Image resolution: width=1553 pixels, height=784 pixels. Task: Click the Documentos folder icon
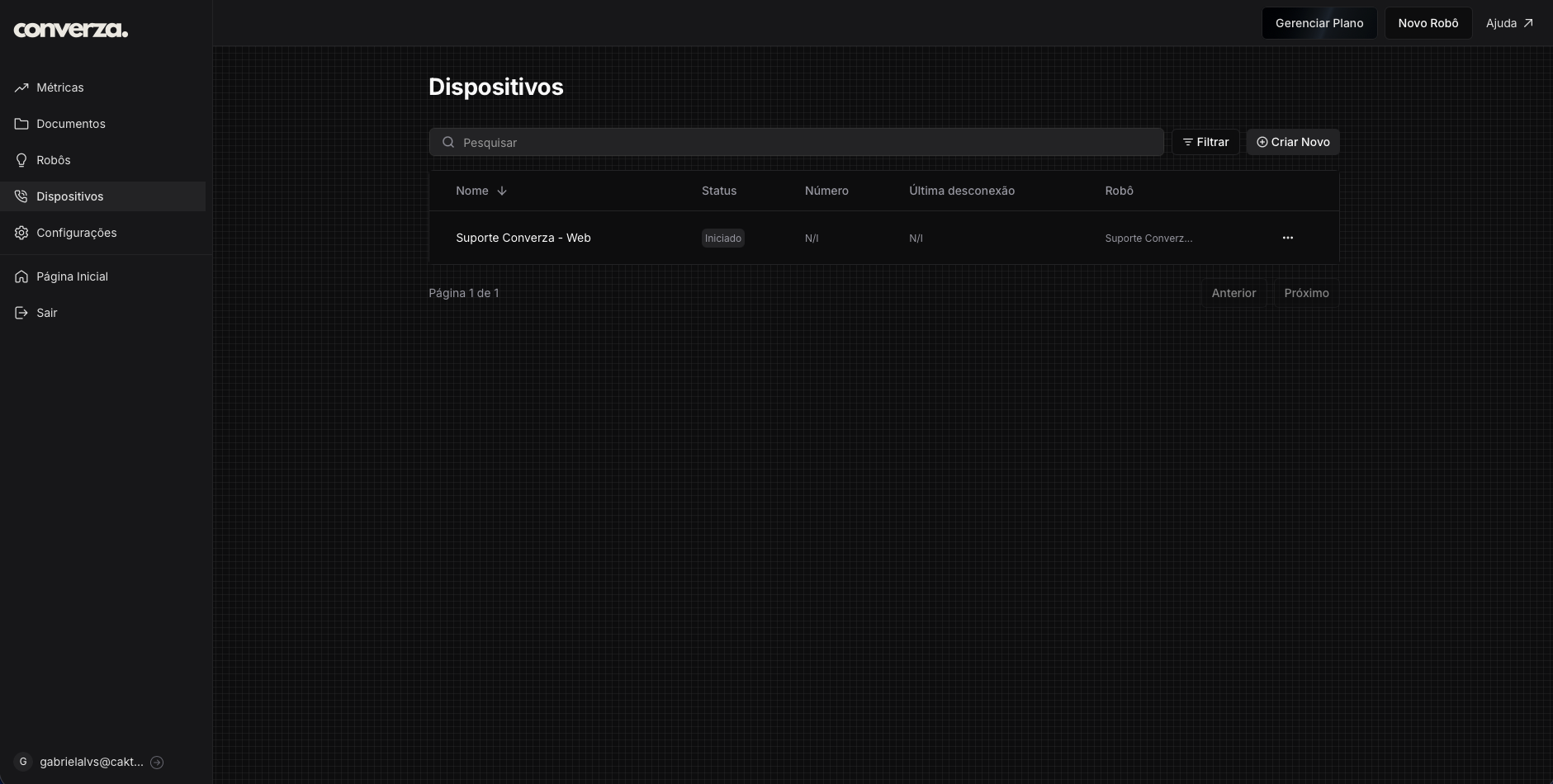click(21, 124)
